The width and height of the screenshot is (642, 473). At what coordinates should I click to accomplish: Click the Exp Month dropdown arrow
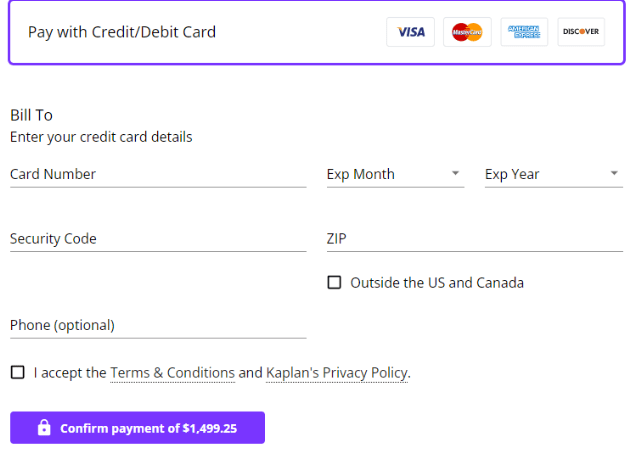click(x=455, y=173)
